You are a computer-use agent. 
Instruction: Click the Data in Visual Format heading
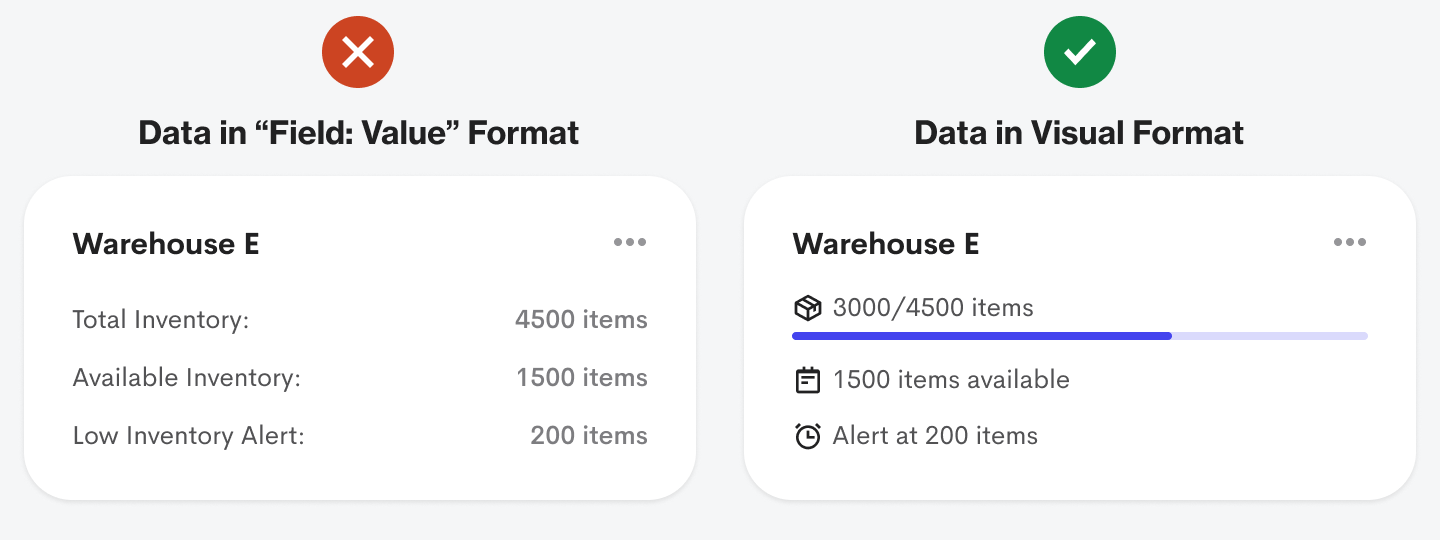click(1079, 133)
